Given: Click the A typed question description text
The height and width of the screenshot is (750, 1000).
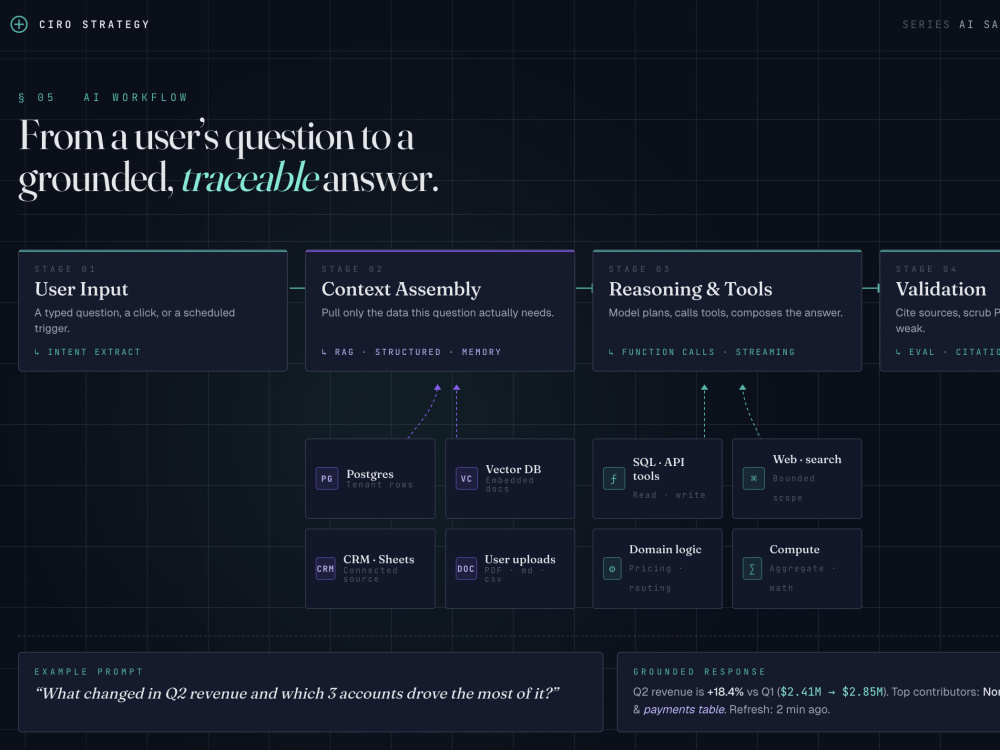Looking at the screenshot, I should [x=135, y=321].
